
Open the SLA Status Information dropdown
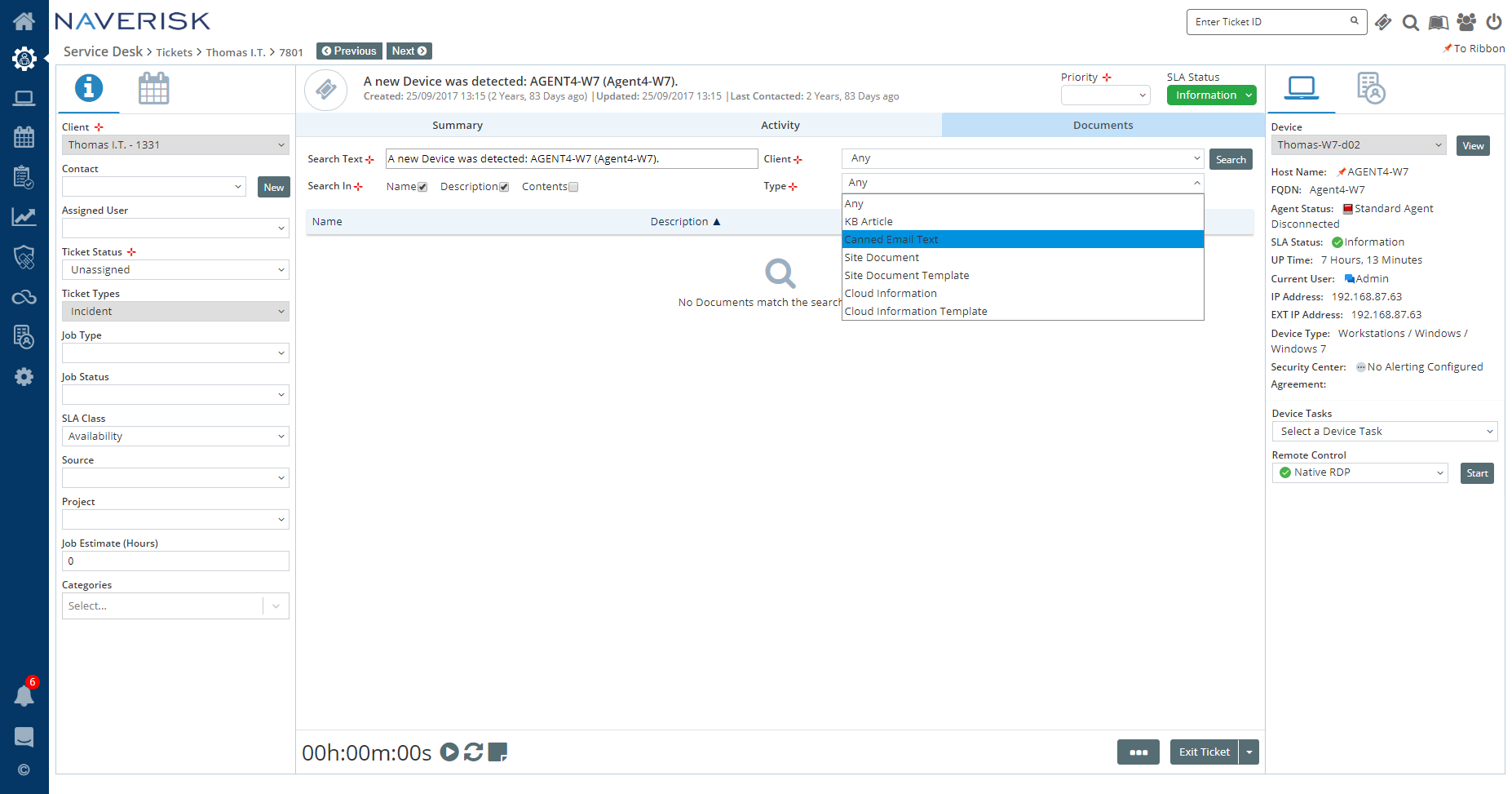(1211, 95)
